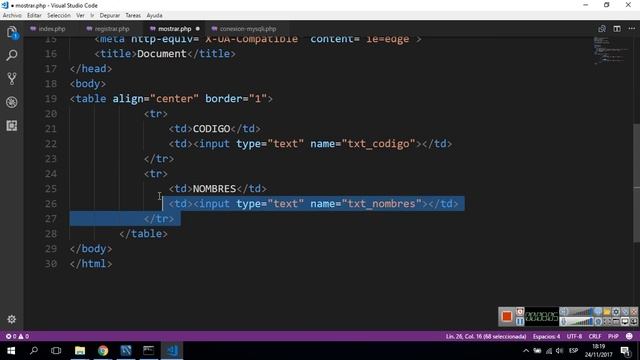Toggle the recorder speaker mute icon
This screenshot has height=360, width=640.
click(x=564, y=312)
